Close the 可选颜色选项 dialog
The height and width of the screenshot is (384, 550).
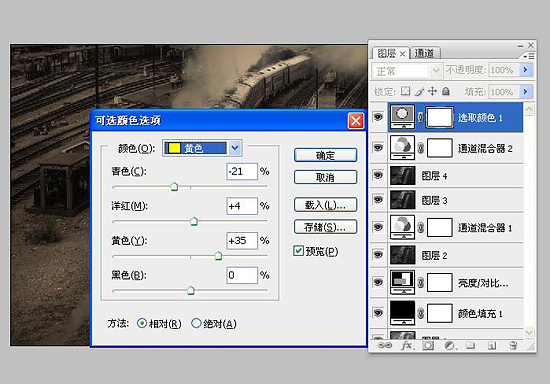[x=356, y=121]
